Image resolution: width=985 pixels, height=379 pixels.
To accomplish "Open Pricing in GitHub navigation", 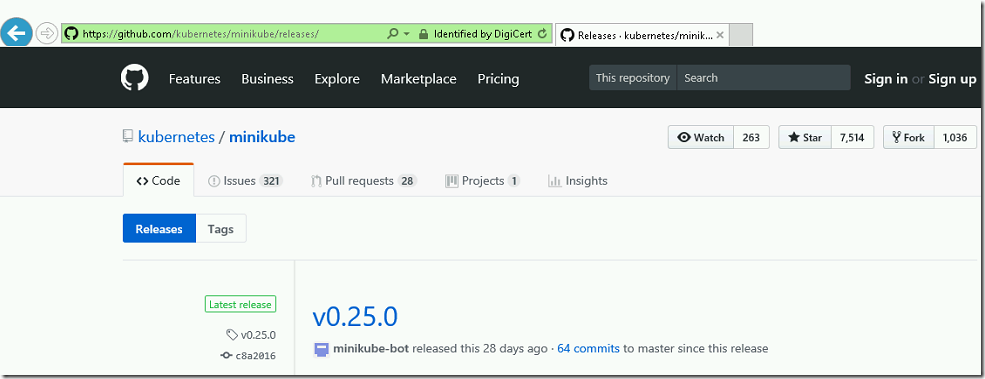I will coord(499,79).
